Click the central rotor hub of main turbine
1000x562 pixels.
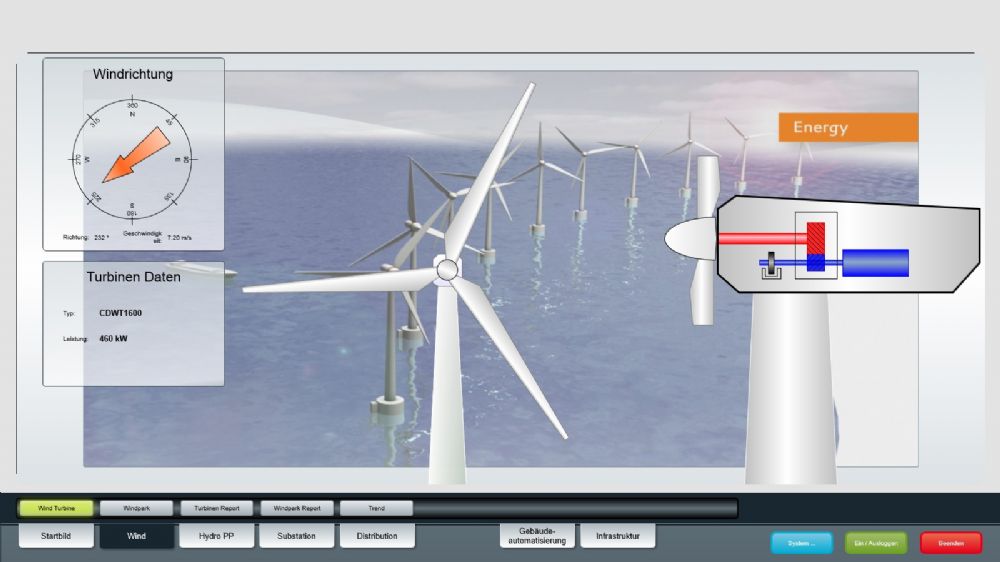pos(447,270)
